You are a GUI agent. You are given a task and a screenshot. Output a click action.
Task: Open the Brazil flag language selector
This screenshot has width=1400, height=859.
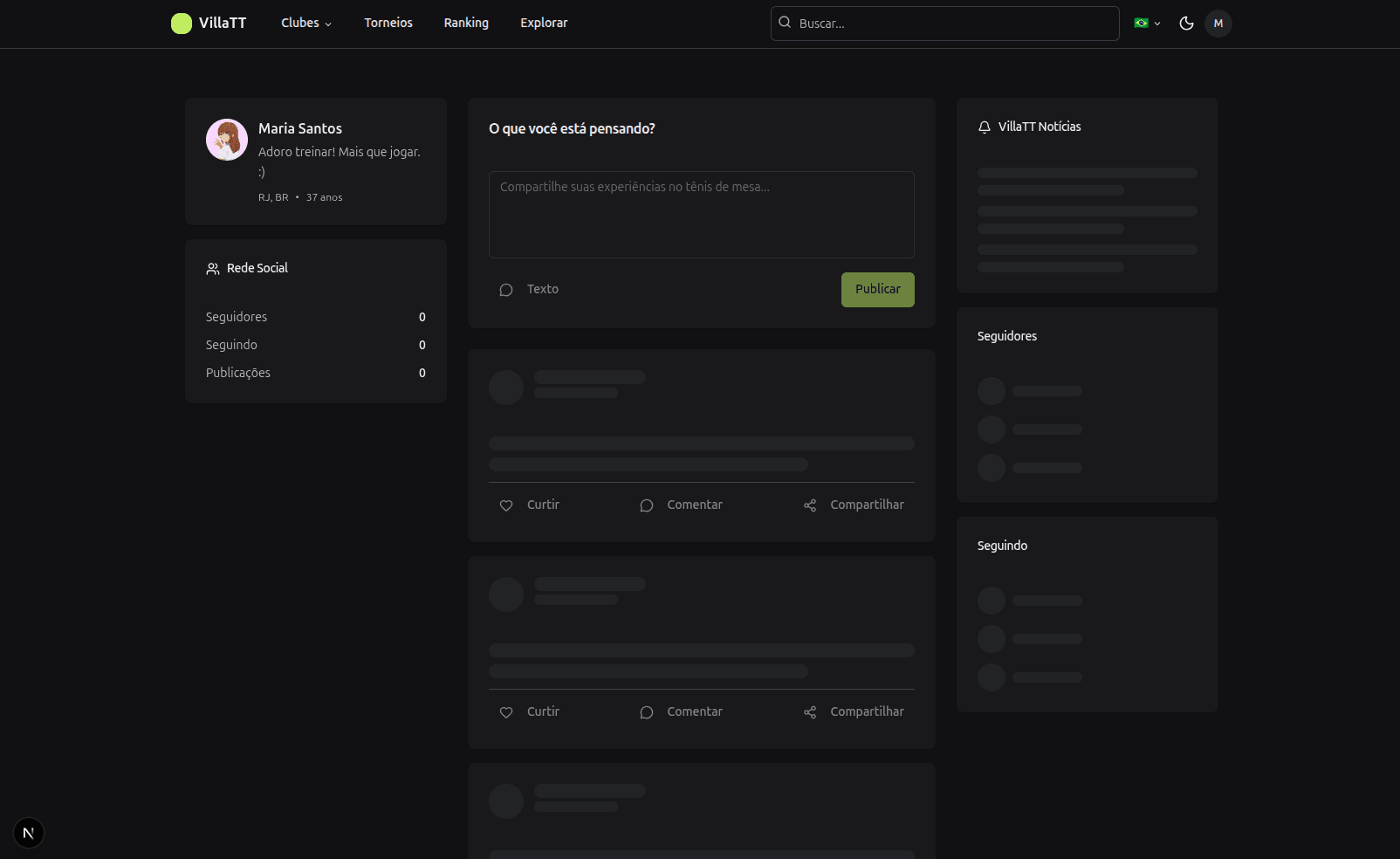pos(1146,24)
